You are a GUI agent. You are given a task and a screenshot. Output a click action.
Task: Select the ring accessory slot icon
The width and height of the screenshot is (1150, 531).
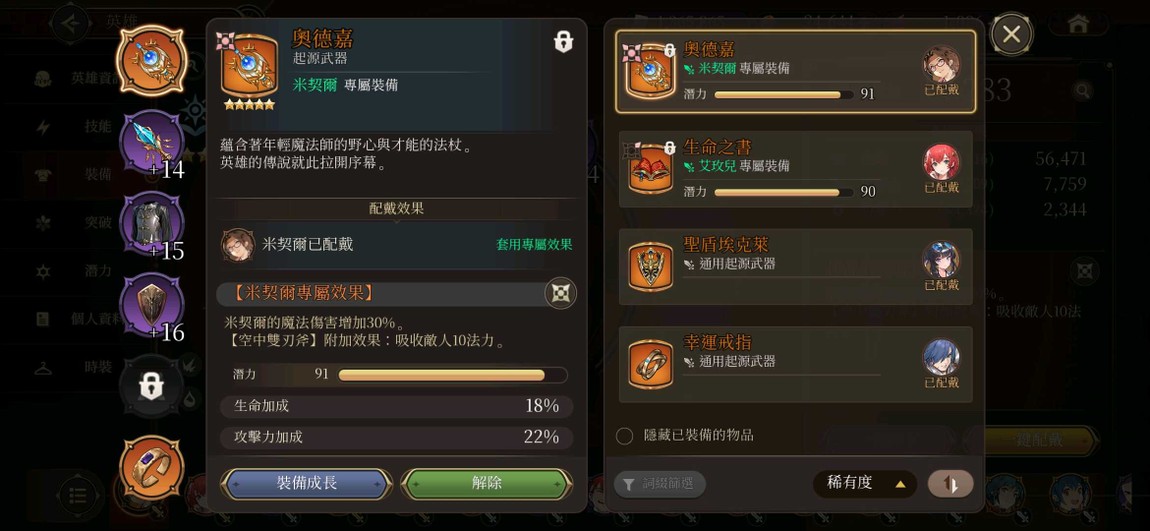tap(152, 467)
